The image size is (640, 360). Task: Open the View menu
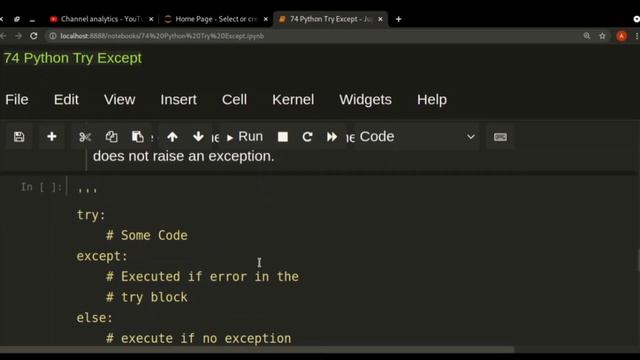pyautogui.click(x=119, y=100)
